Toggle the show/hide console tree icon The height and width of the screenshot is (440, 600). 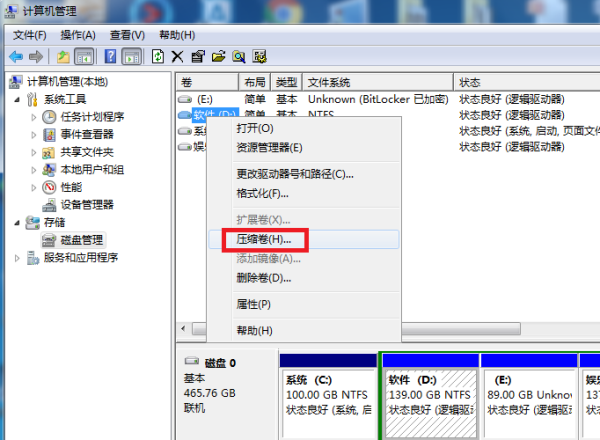coord(84,57)
